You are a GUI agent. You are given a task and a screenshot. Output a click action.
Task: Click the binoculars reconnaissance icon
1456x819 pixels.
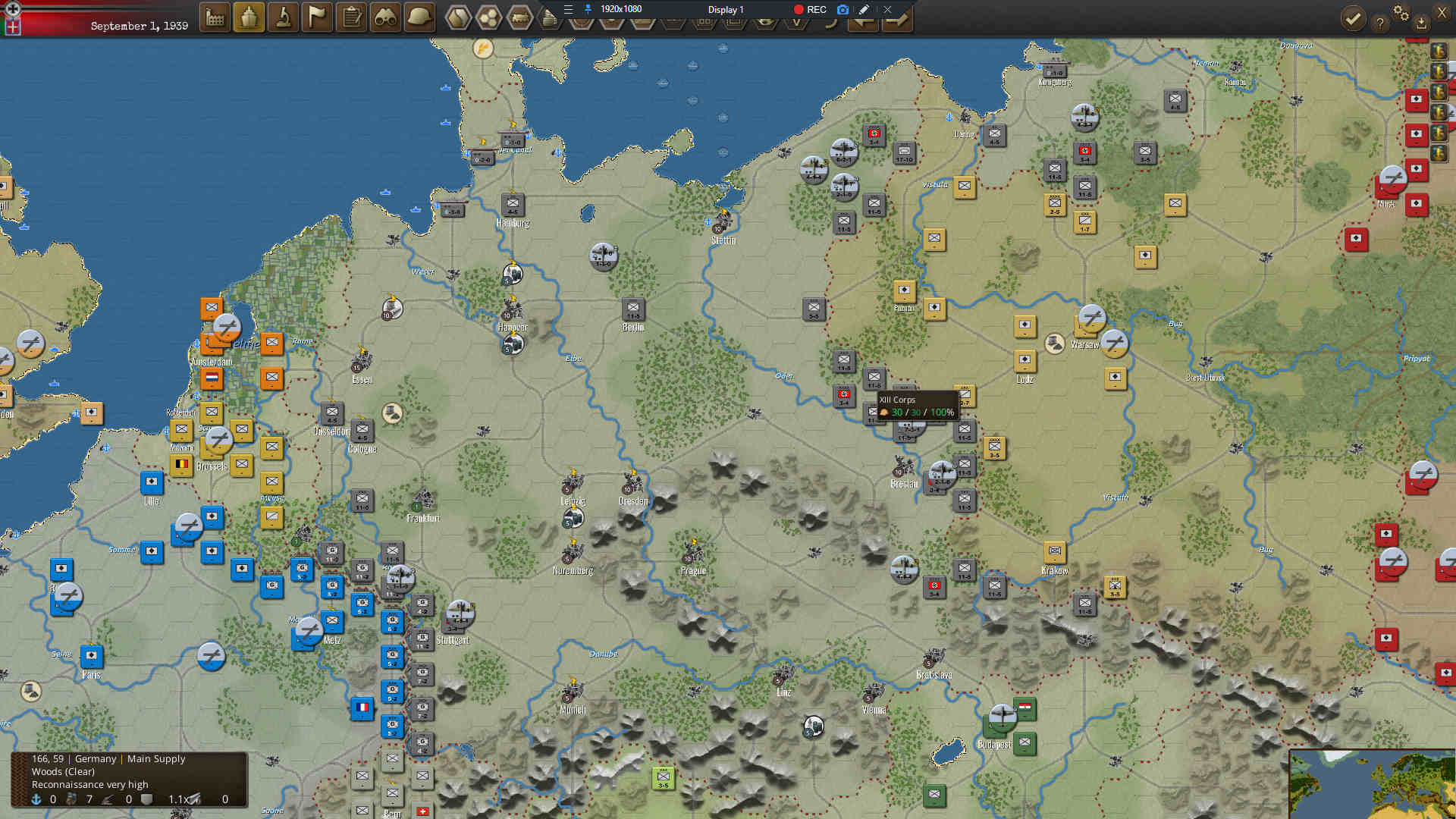coord(386,17)
